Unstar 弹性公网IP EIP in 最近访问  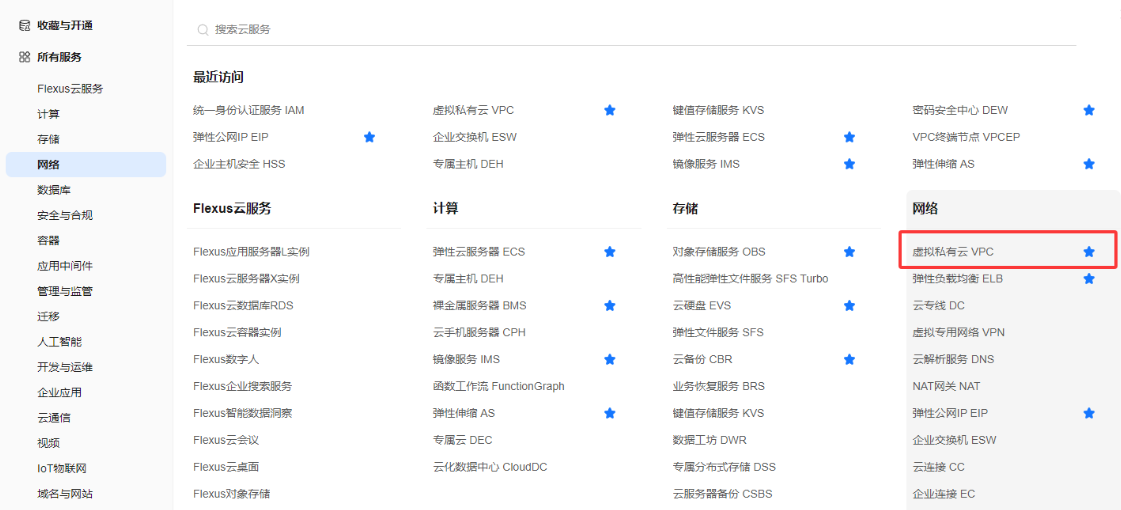tap(370, 137)
